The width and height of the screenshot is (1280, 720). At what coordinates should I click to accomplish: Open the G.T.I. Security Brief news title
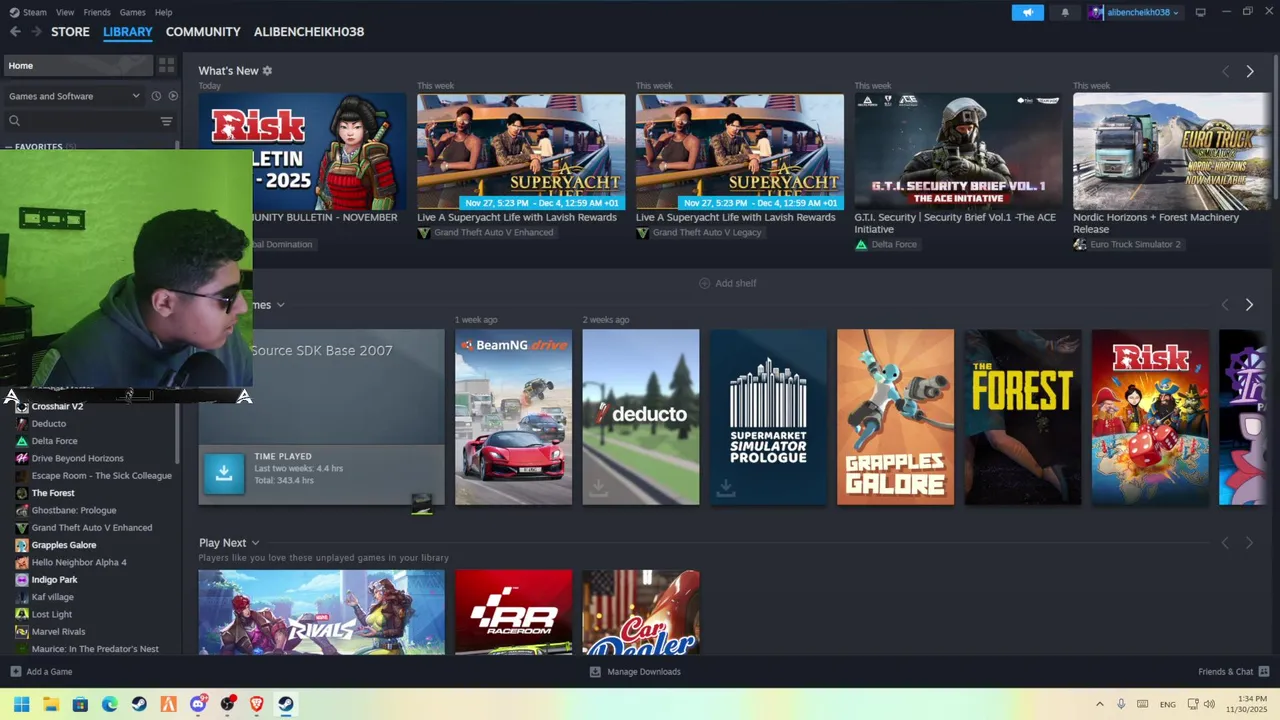click(955, 223)
